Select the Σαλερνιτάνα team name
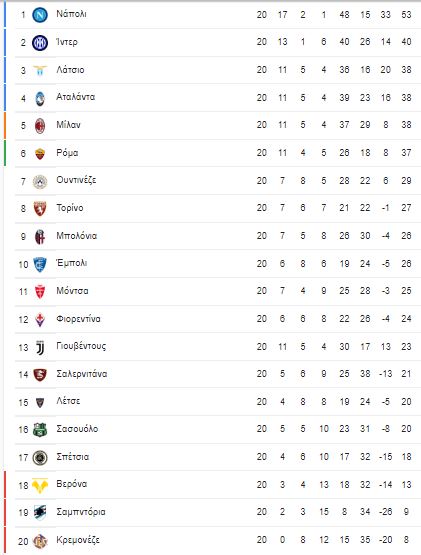This screenshot has width=421, height=555. (82, 374)
